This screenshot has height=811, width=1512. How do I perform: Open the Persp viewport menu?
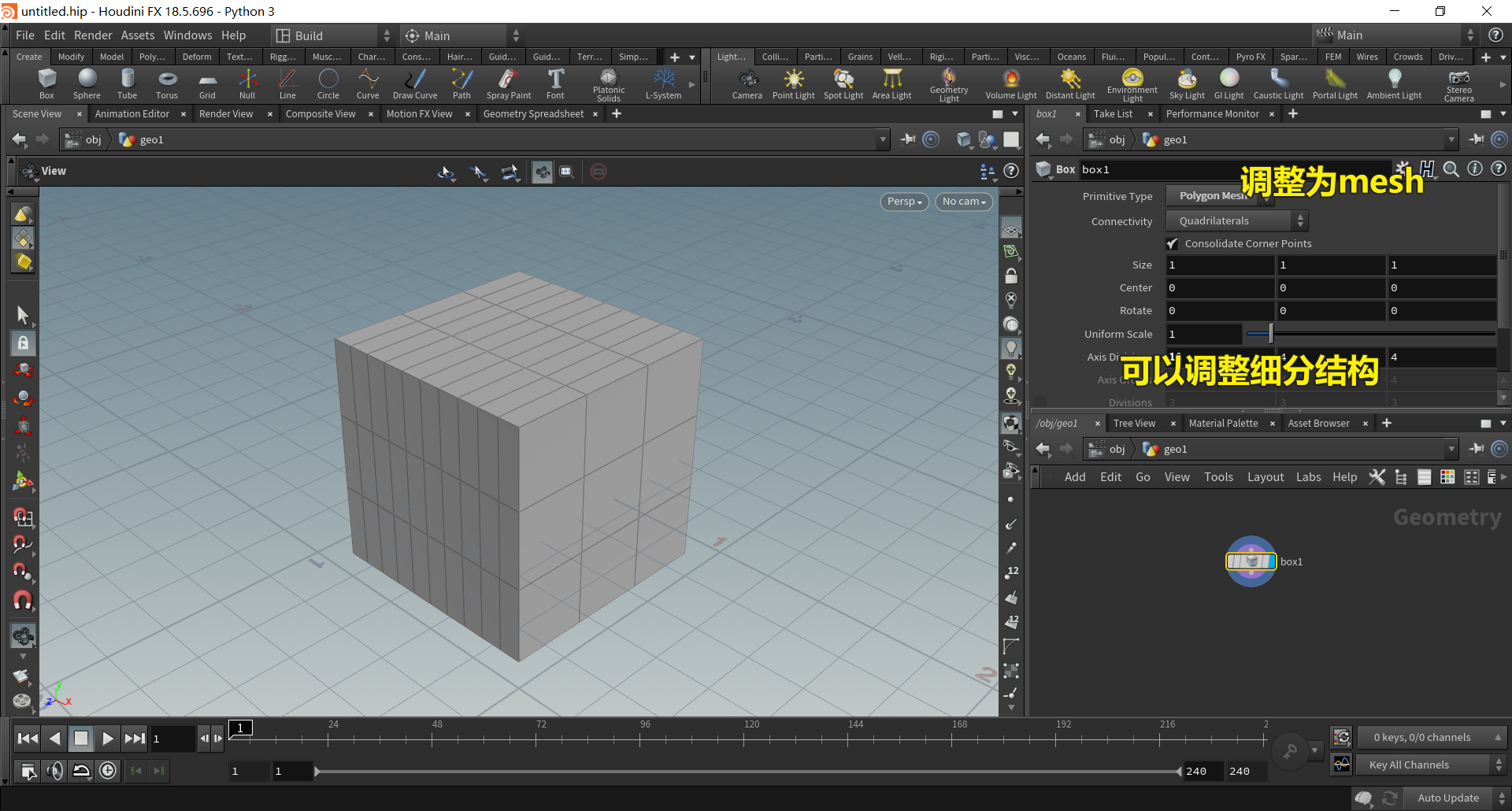(x=904, y=202)
